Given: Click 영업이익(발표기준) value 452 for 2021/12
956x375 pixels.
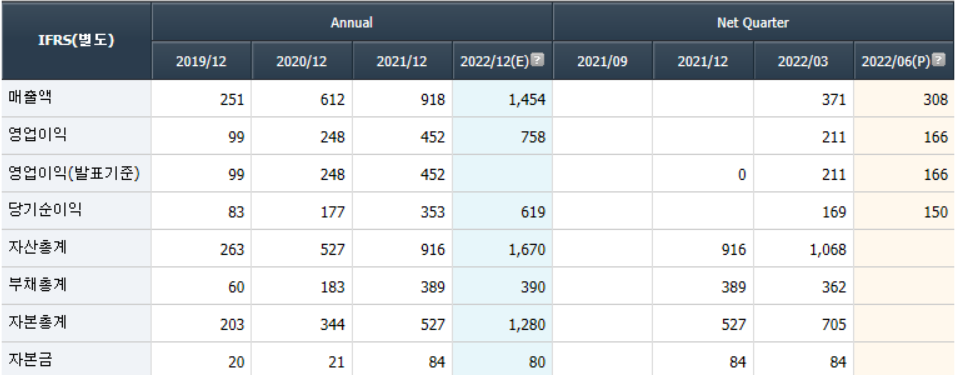Looking at the screenshot, I should (x=433, y=175).
